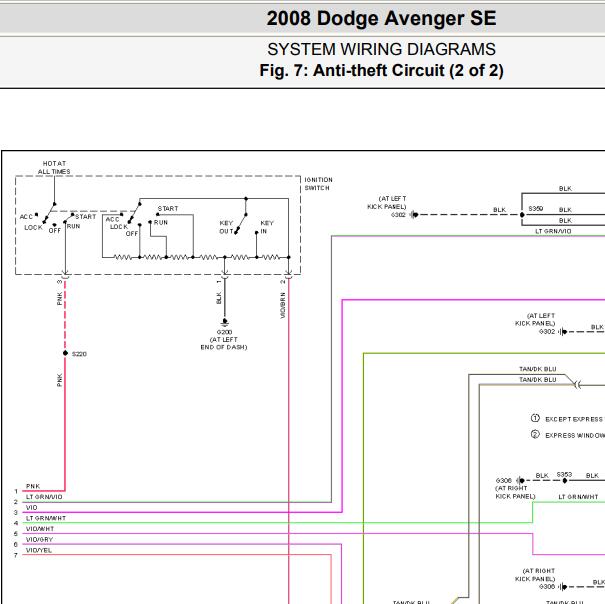Click the HOT AT ALL TIMES label
This screenshot has height=604, width=605.
[54, 167]
